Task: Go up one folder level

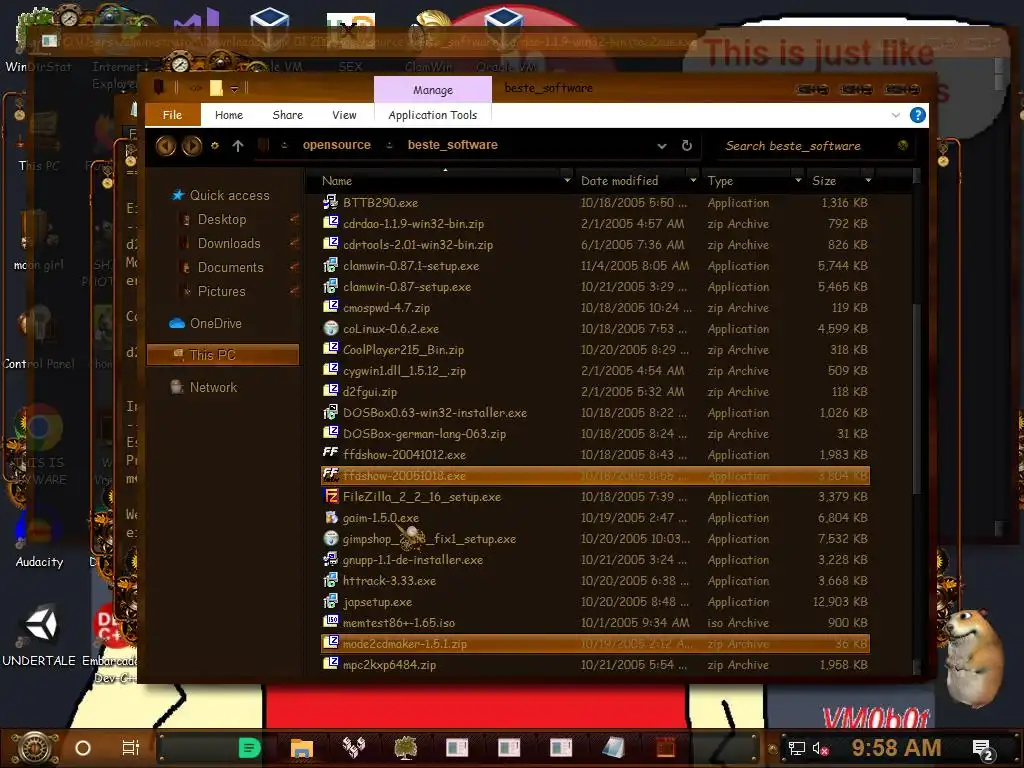Action: point(238,146)
